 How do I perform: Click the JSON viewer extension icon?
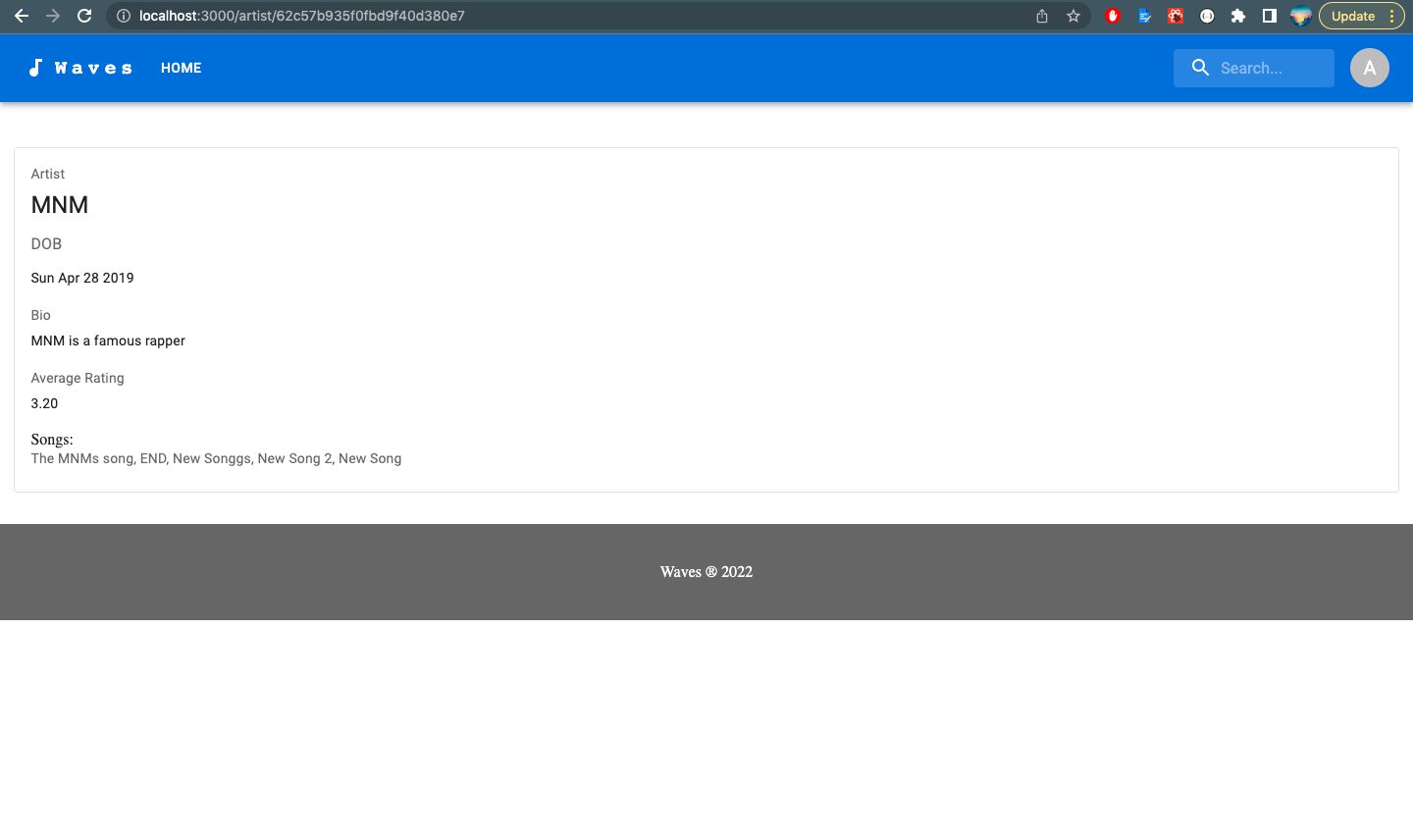[1206, 16]
